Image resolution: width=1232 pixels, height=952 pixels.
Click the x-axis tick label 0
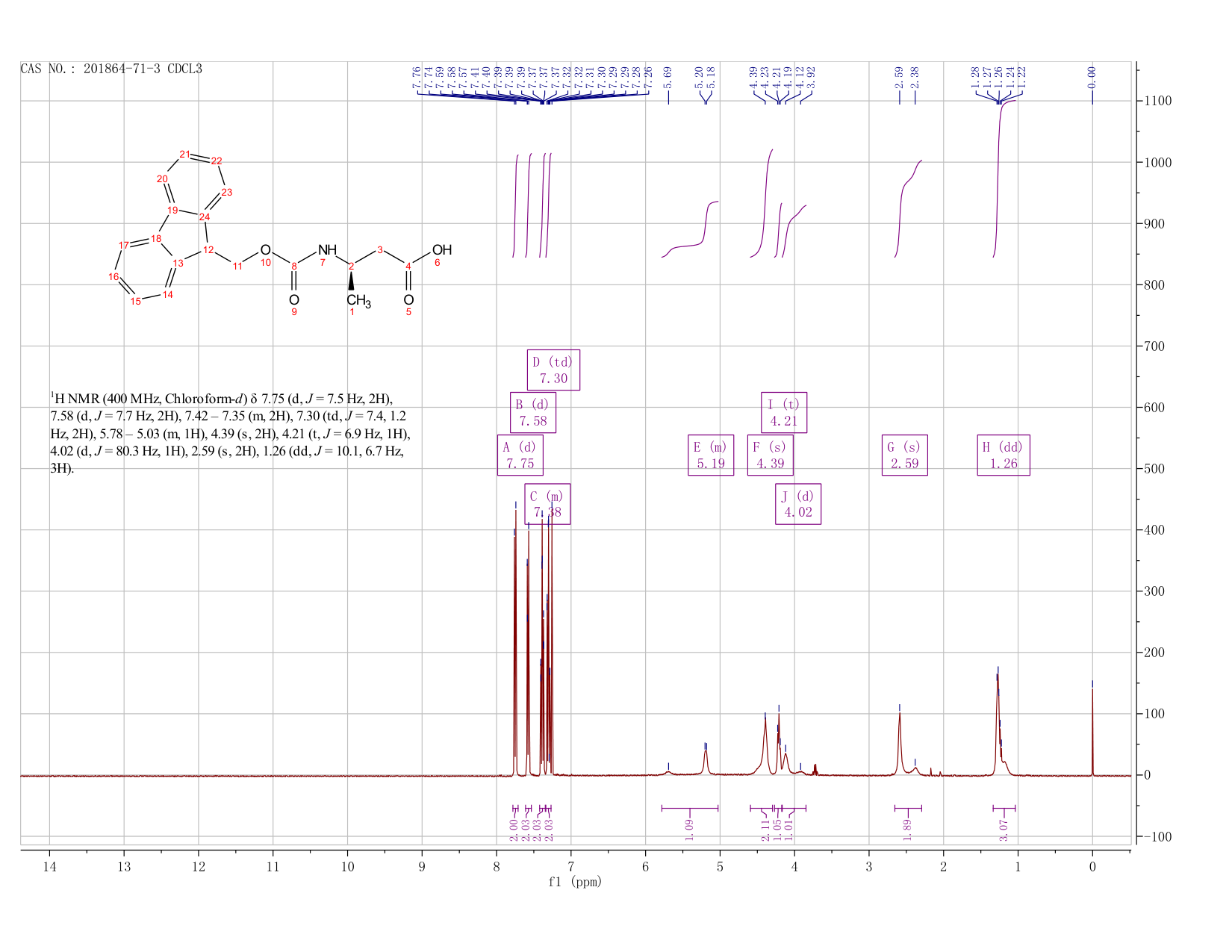click(x=1092, y=867)
